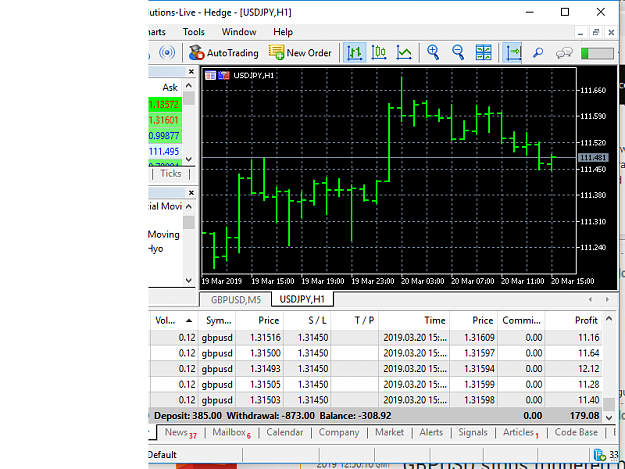Open the chat bubbles icon

pos(564,53)
